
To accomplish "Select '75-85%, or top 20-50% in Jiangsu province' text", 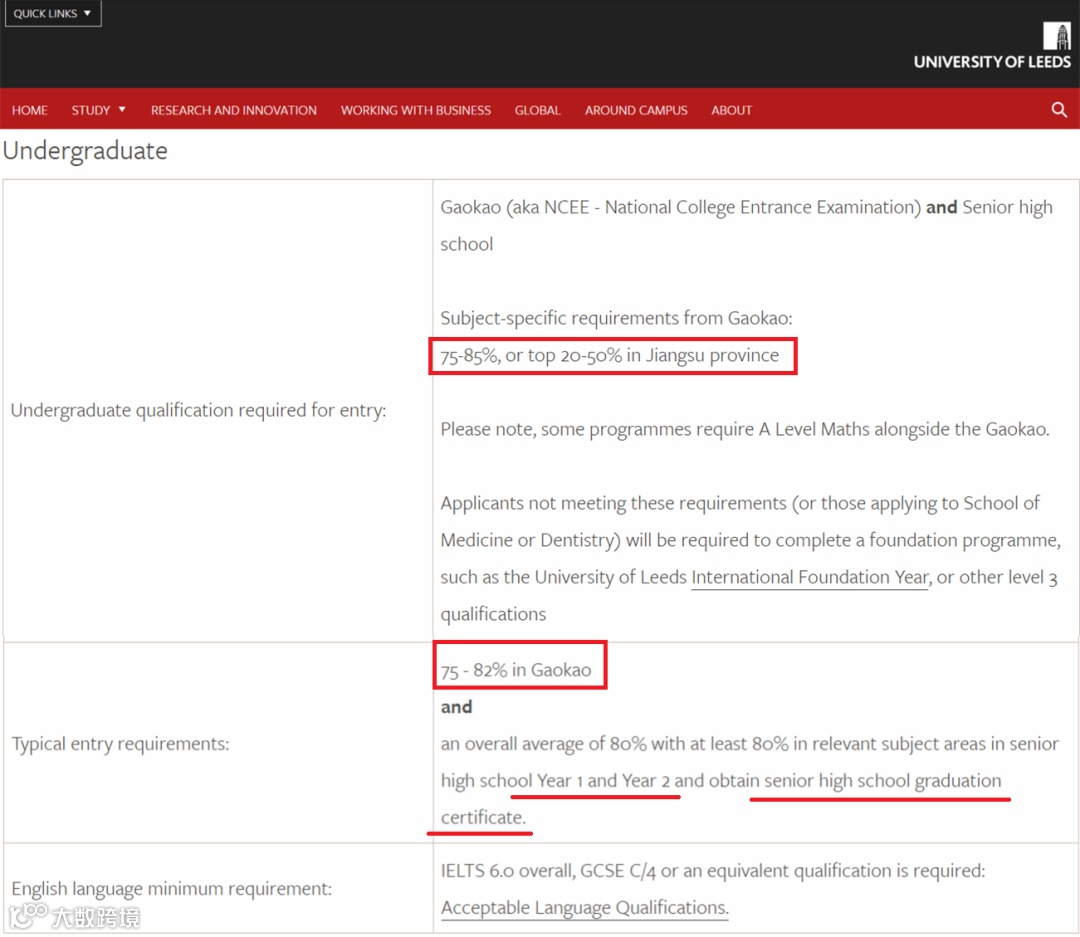I will [x=610, y=356].
